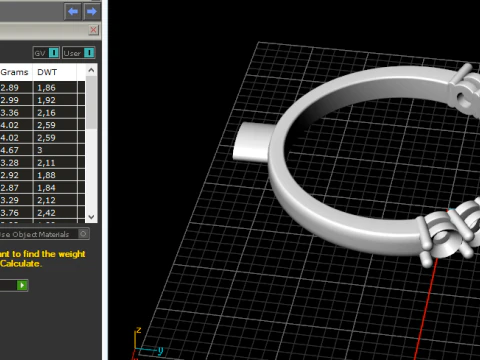Click the blue right arrow button
Screen dimensions: 480x360
coord(91,12)
